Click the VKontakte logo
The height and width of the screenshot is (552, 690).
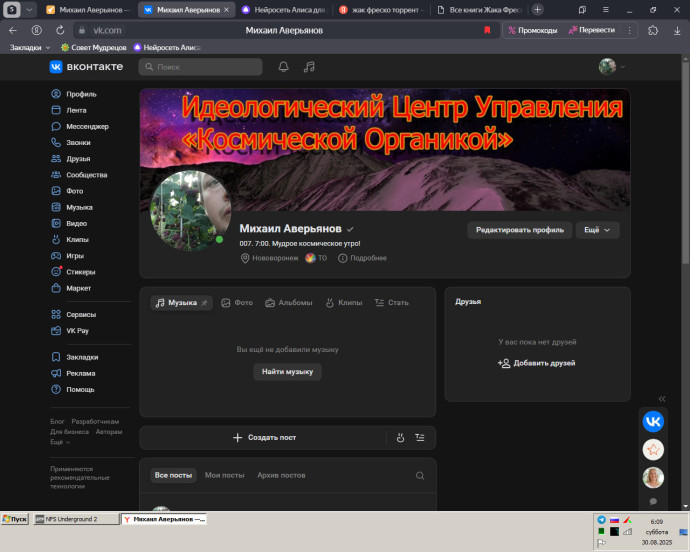[x=86, y=67]
